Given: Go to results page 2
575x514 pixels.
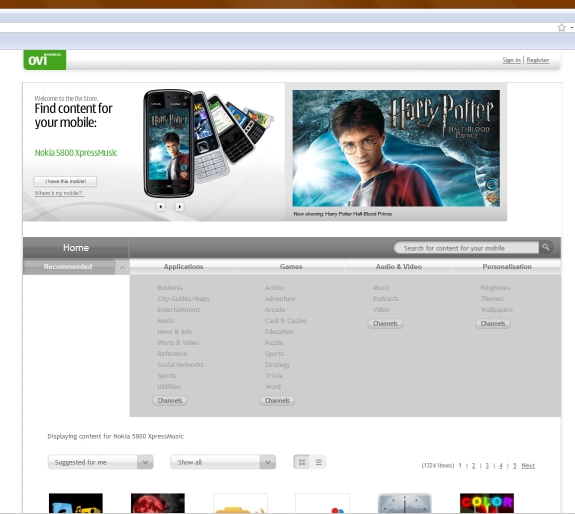Looking at the screenshot, I should click(x=473, y=466).
